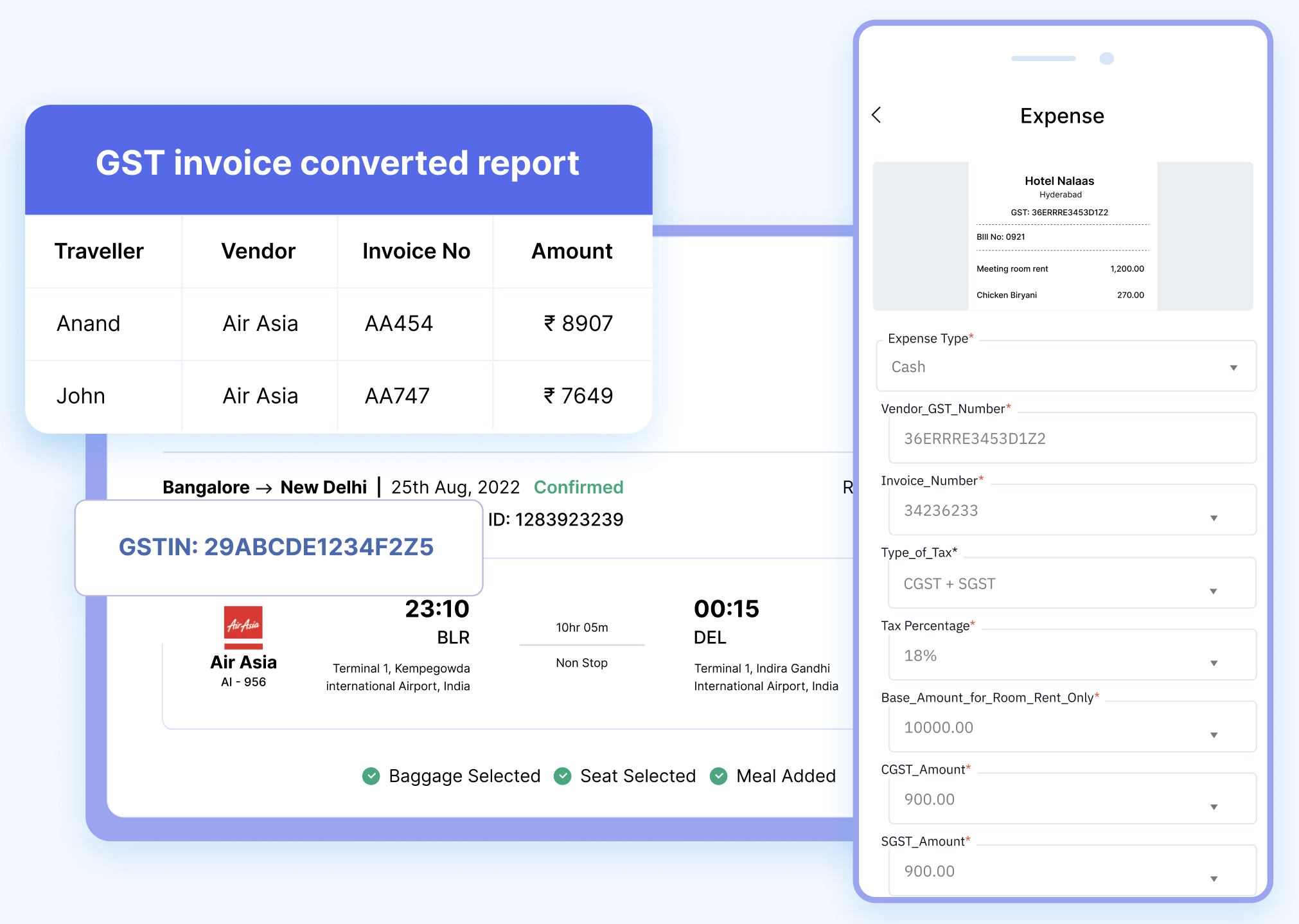The width and height of the screenshot is (1299, 924).
Task: Click the Hotel Nalaas receipt thumbnail
Action: [1063, 236]
